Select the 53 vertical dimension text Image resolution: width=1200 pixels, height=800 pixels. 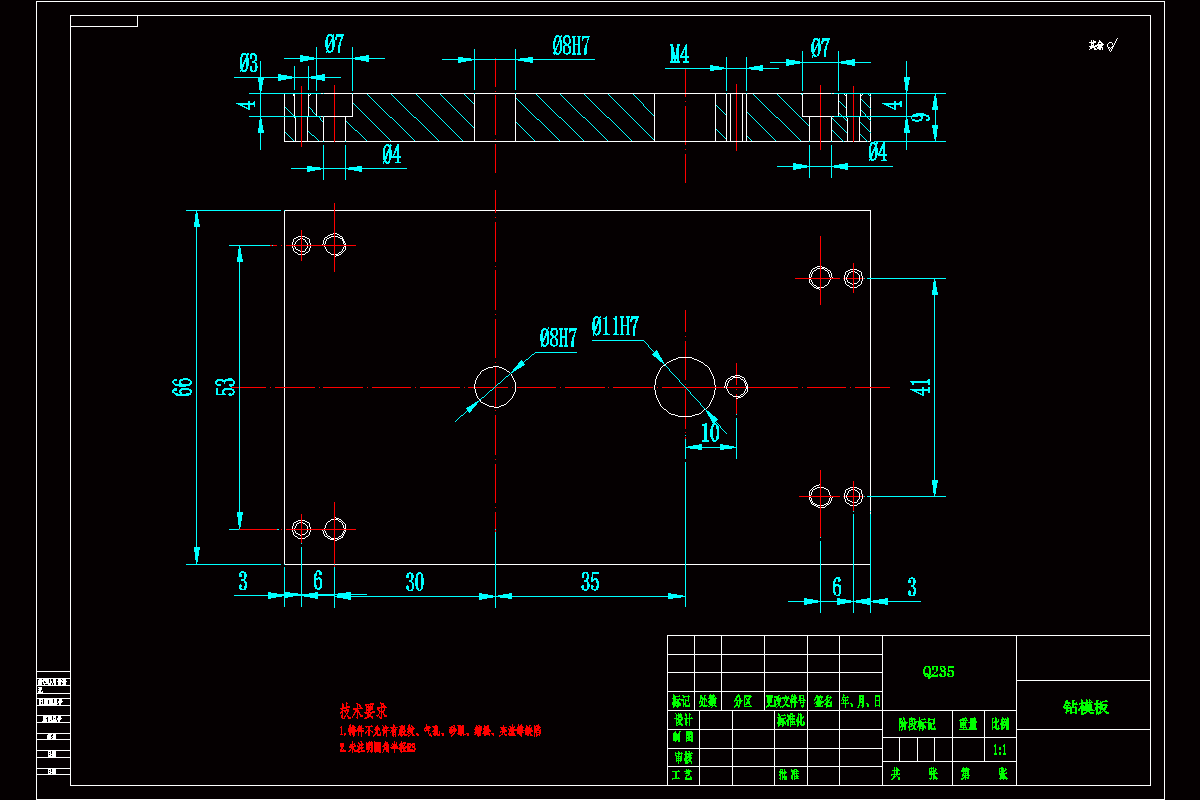pyautogui.click(x=227, y=387)
